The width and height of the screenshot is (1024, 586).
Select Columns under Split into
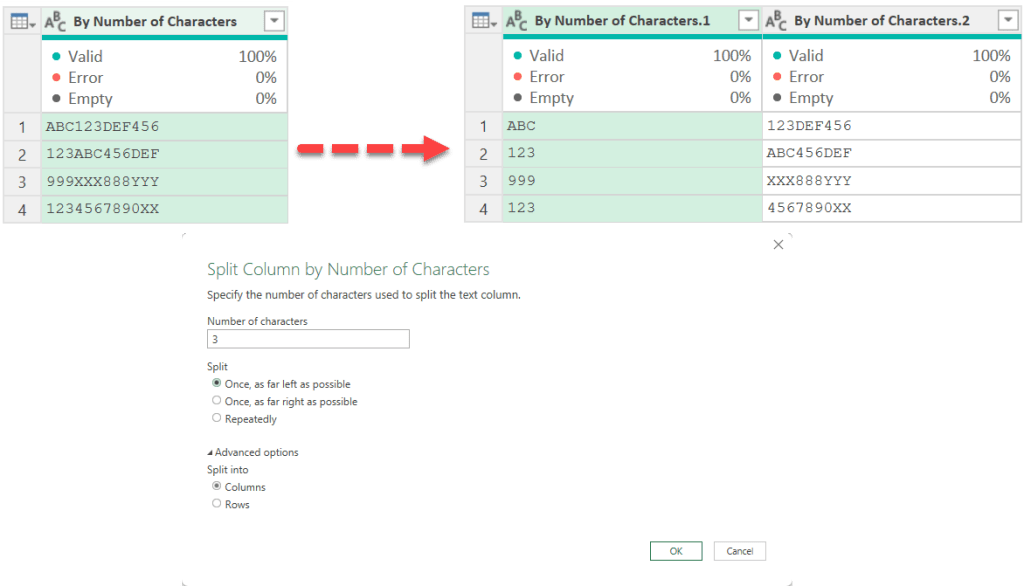coord(217,487)
